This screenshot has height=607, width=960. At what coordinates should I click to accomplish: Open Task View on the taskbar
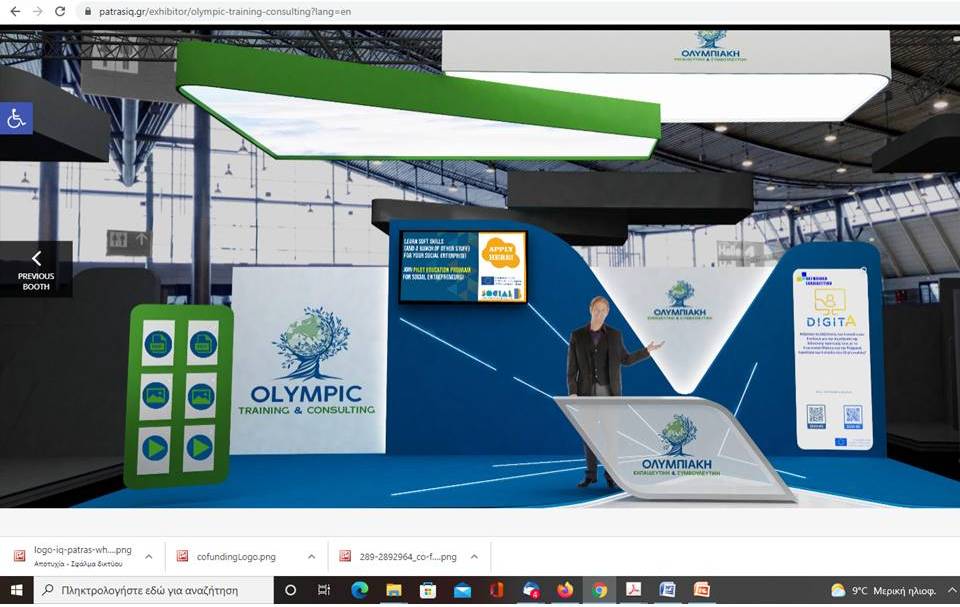[324, 590]
